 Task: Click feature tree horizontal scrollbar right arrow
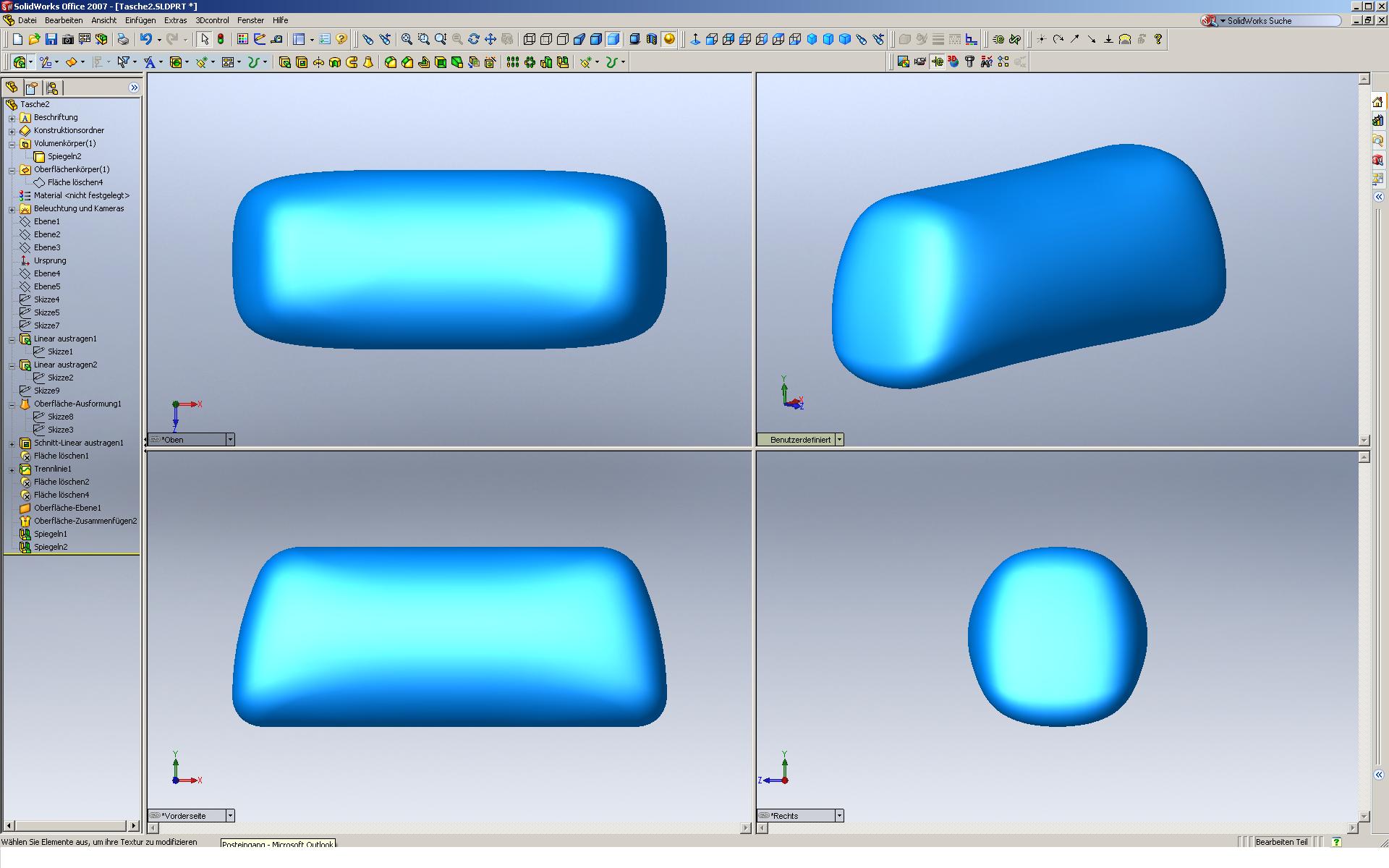[x=134, y=826]
